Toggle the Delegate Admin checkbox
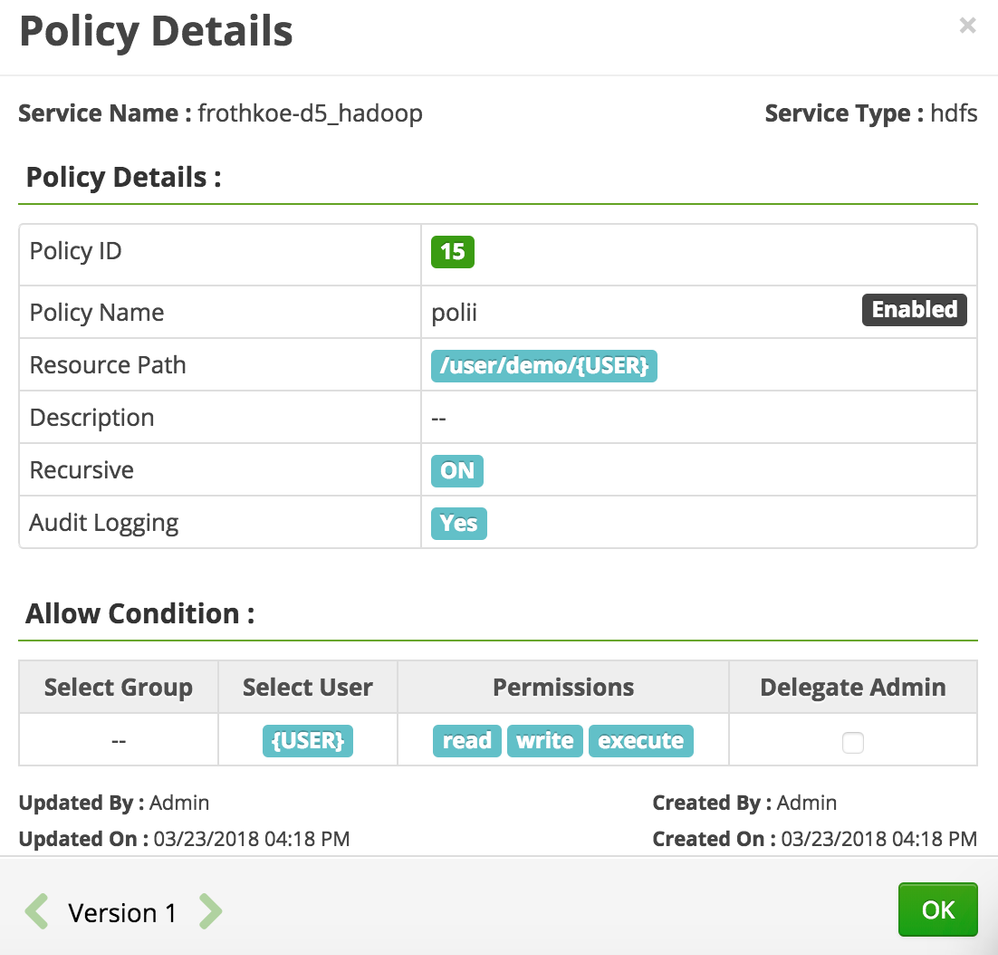Viewport: 998px width, 955px height. (852, 742)
